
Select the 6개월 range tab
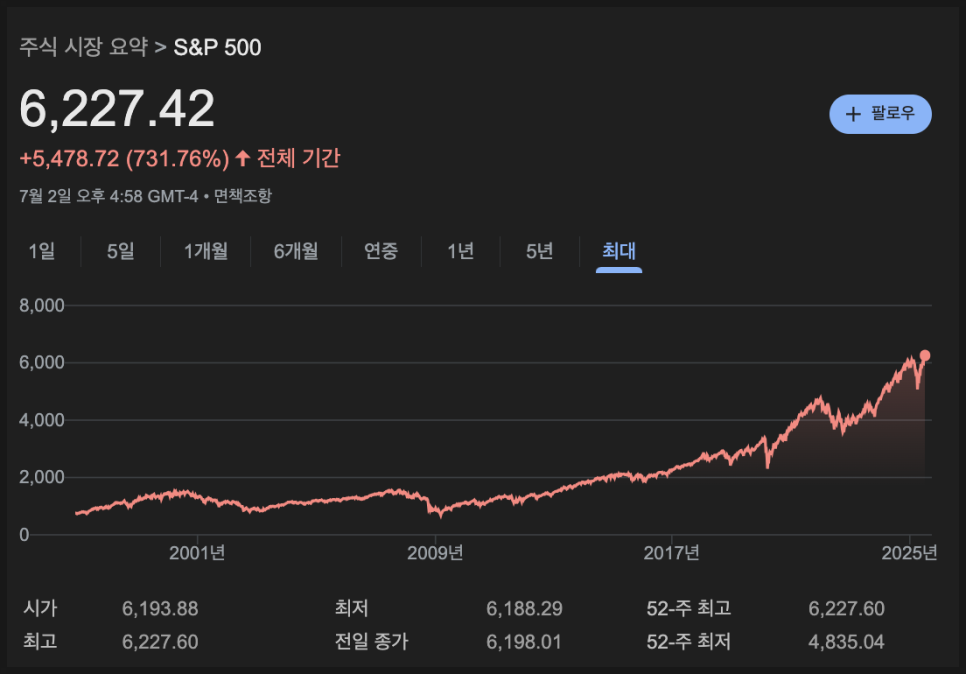pyautogui.click(x=296, y=251)
